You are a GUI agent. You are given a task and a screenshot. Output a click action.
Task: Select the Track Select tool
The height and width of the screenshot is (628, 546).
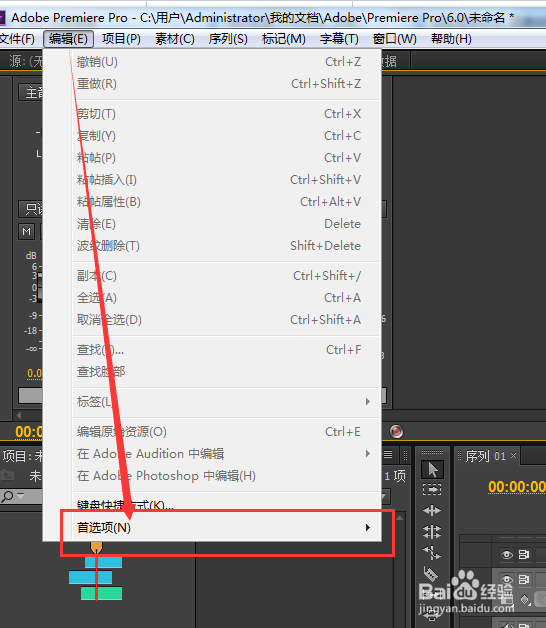pyautogui.click(x=432, y=489)
